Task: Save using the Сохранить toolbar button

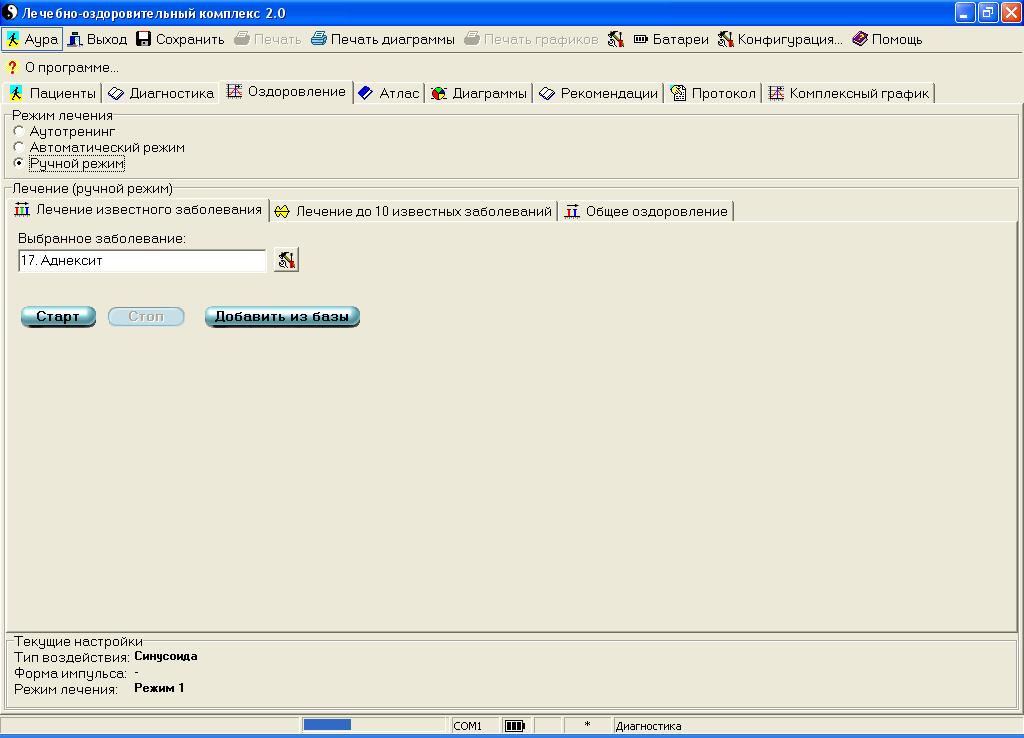Action: point(180,40)
